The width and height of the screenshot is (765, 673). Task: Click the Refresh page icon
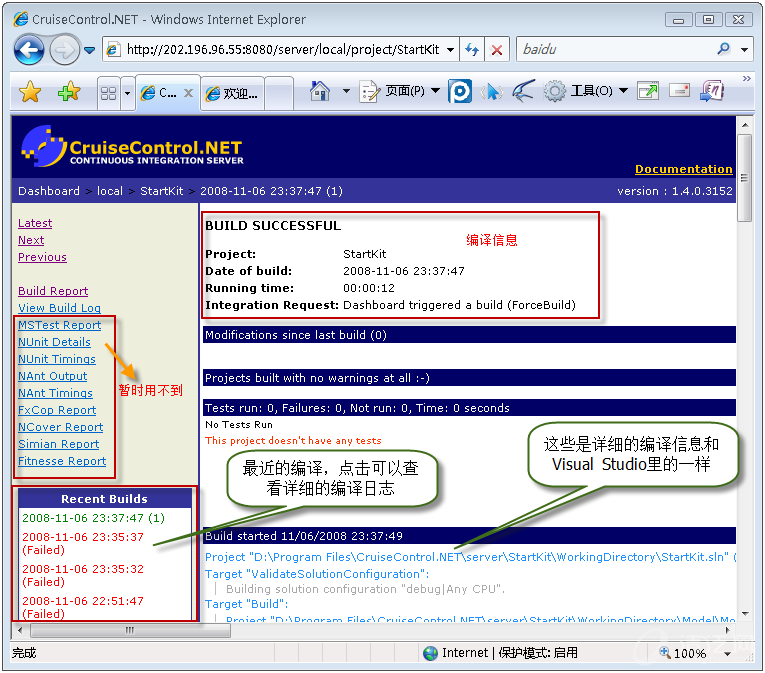coord(472,49)
